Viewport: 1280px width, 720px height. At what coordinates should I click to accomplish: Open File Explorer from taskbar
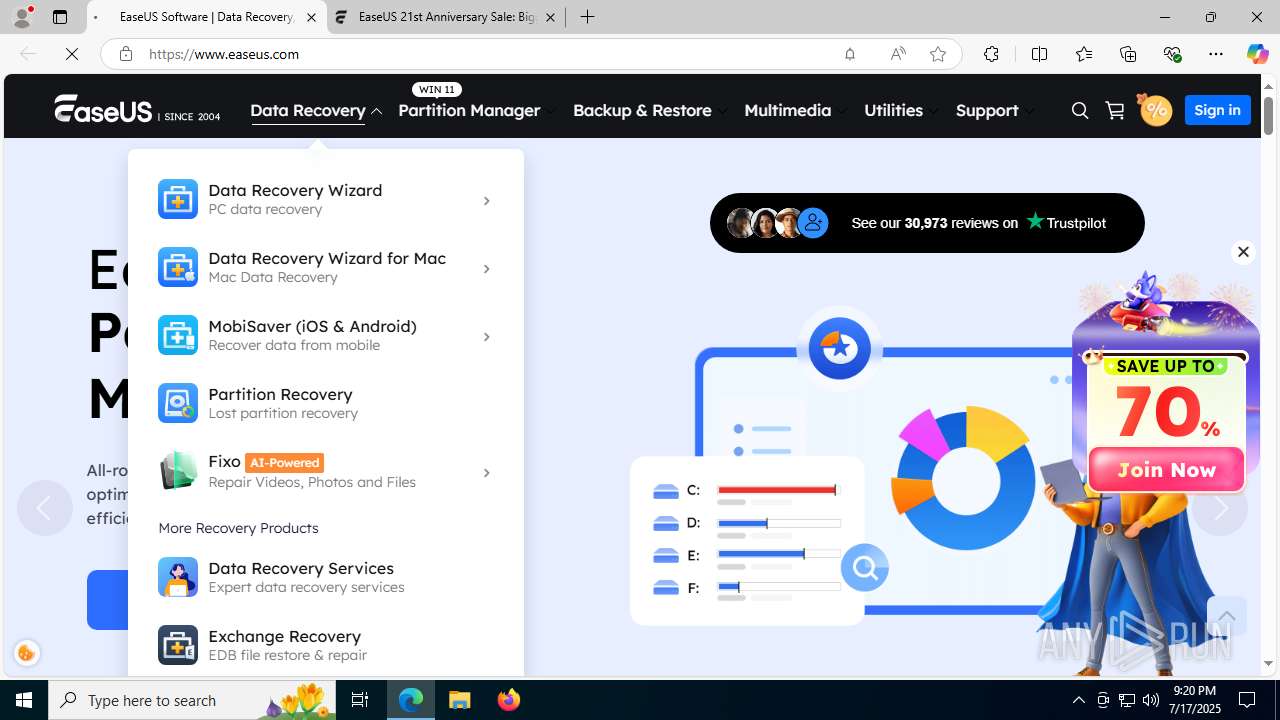coord(460,700)
